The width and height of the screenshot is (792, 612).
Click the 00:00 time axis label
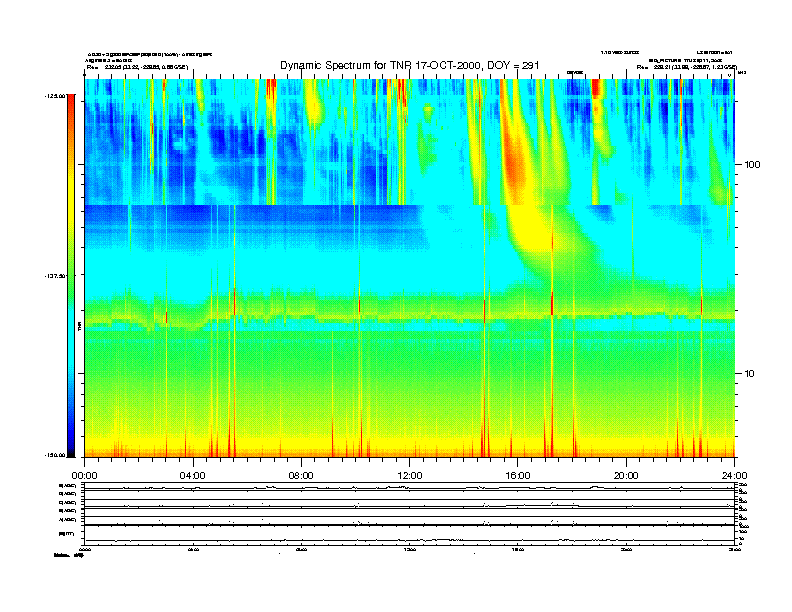[84, 476]
